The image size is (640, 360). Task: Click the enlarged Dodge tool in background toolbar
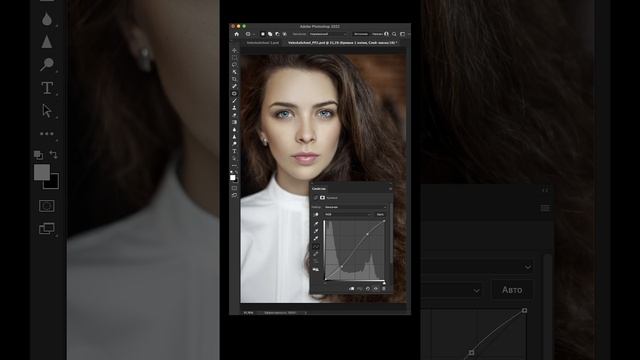[x=47, y=64]
